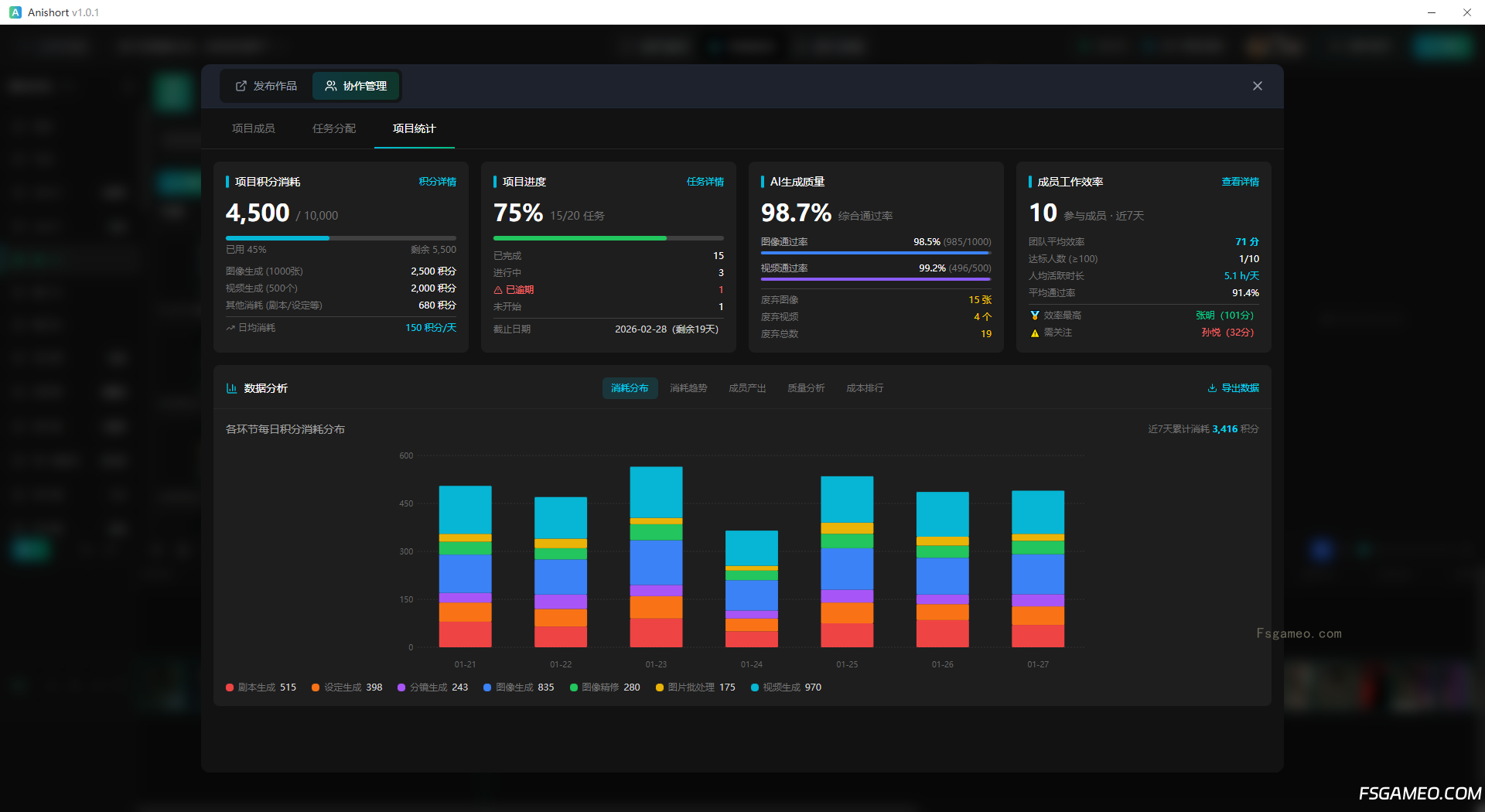Click the 01-23 stacked bar in chart
The width and height of the screenshot is (1485, 812).
656,557
